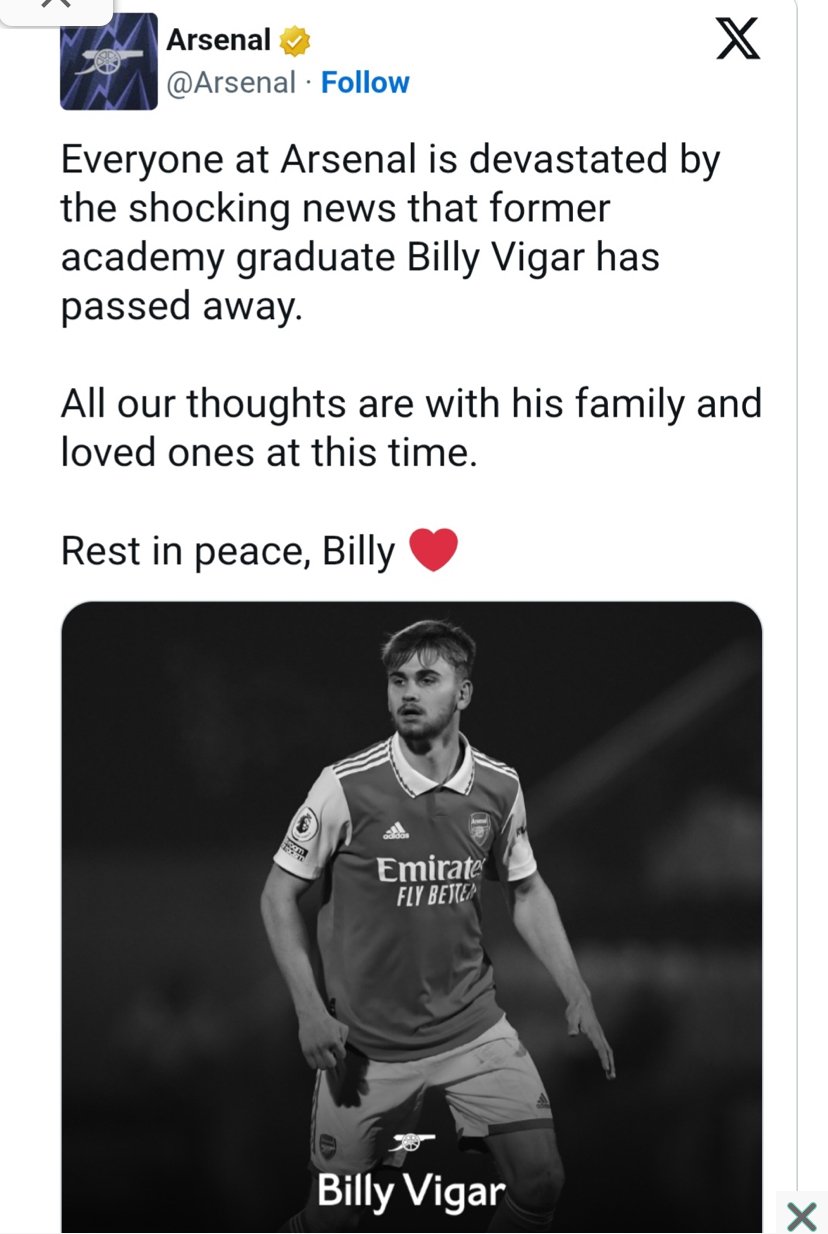
Task: Click the gold verified badge
Action: (295, 41)
